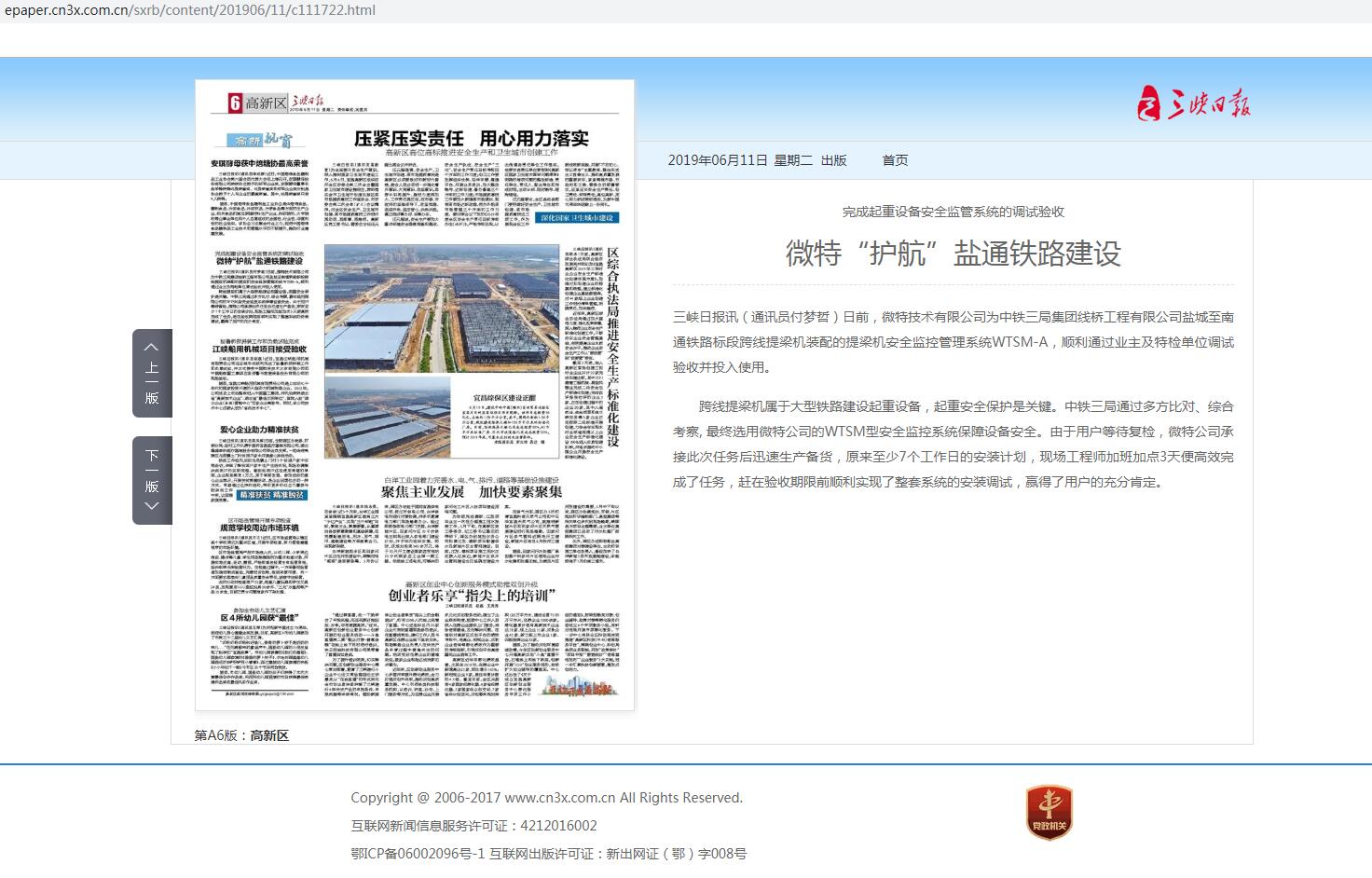Image resolution: width=1372 pixels, height=878 pixels.
Task: Click the 第A6版：高新区 page label
Action: point(241,735)
